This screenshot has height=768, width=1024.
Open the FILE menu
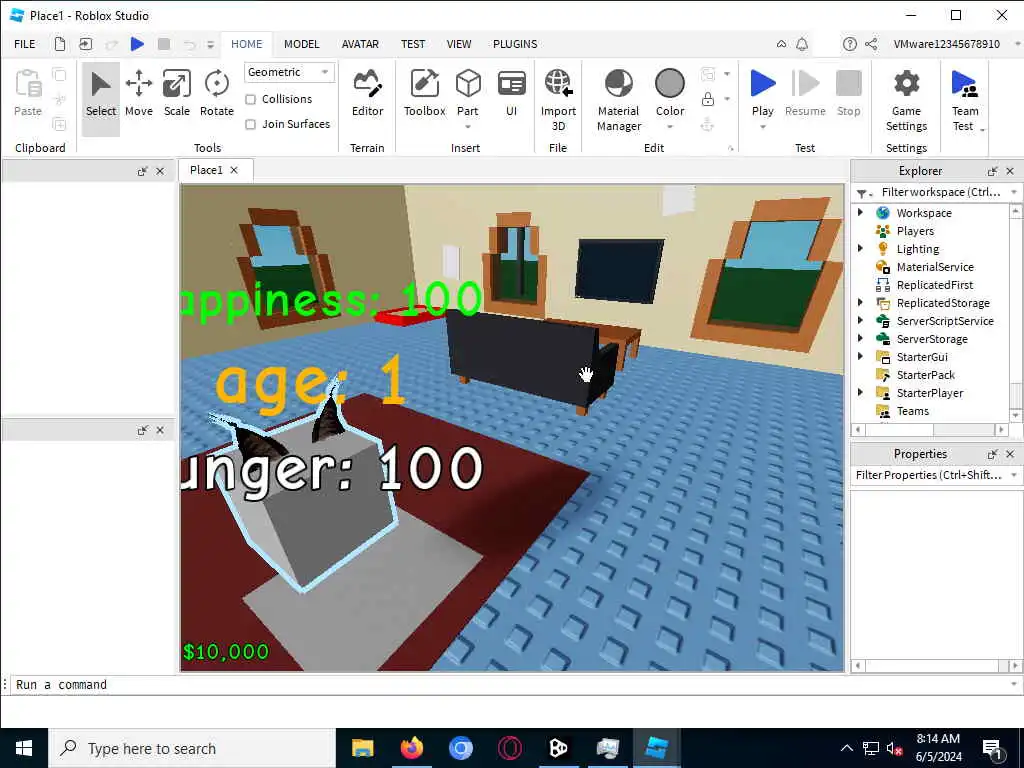pos(25,44)
